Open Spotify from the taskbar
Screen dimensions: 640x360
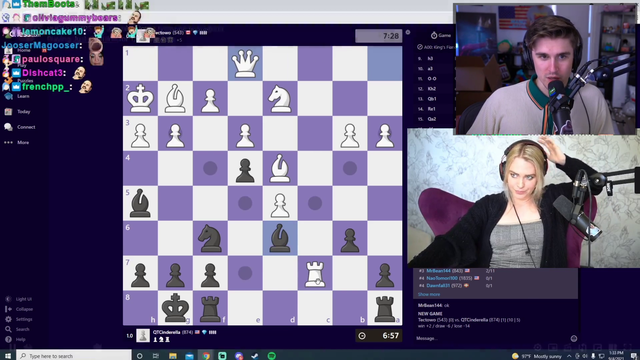point(271,356)
